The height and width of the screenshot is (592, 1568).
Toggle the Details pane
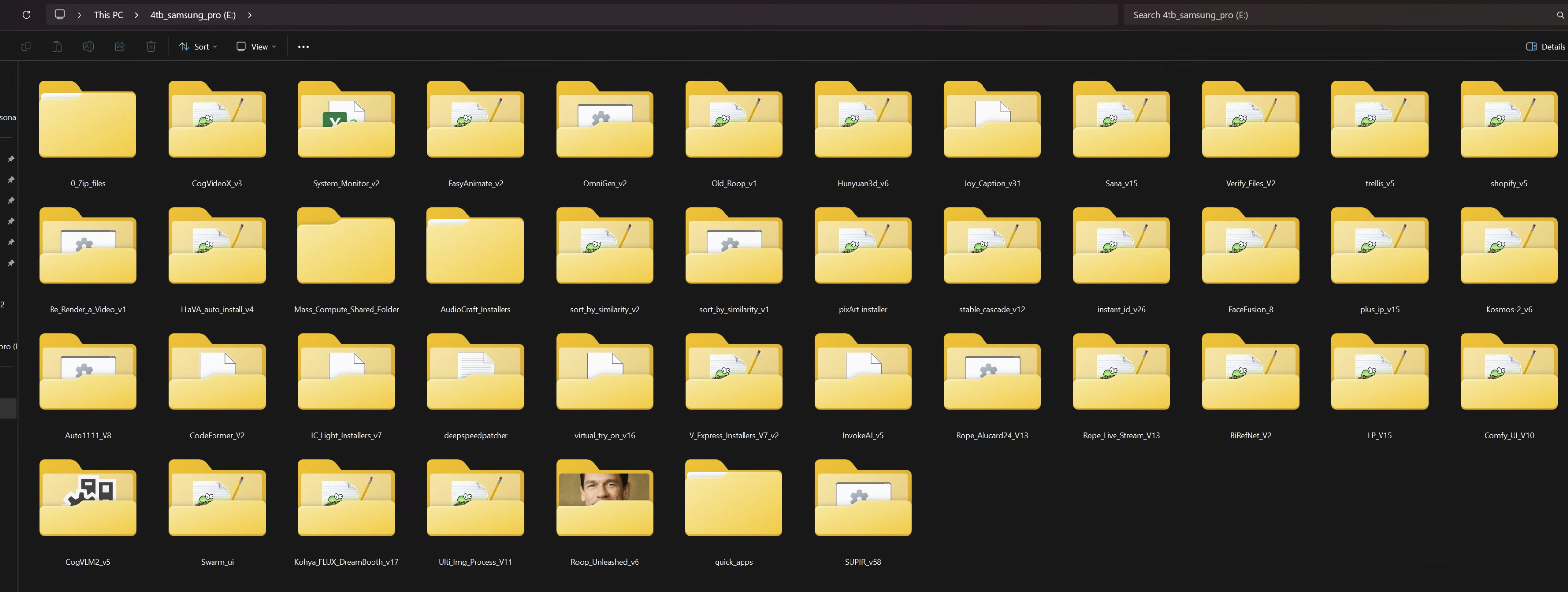click(x=1545, y=46)
